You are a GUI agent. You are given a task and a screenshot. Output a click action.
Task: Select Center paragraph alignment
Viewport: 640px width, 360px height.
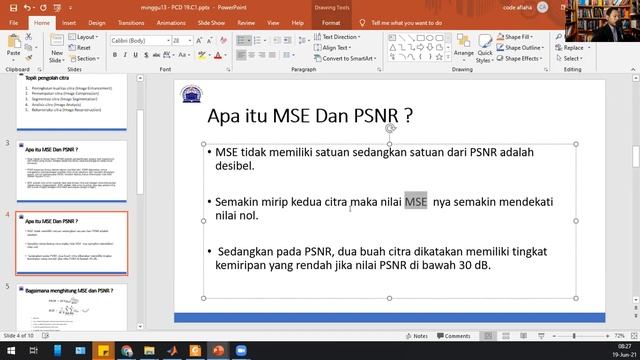pos(251,55)
